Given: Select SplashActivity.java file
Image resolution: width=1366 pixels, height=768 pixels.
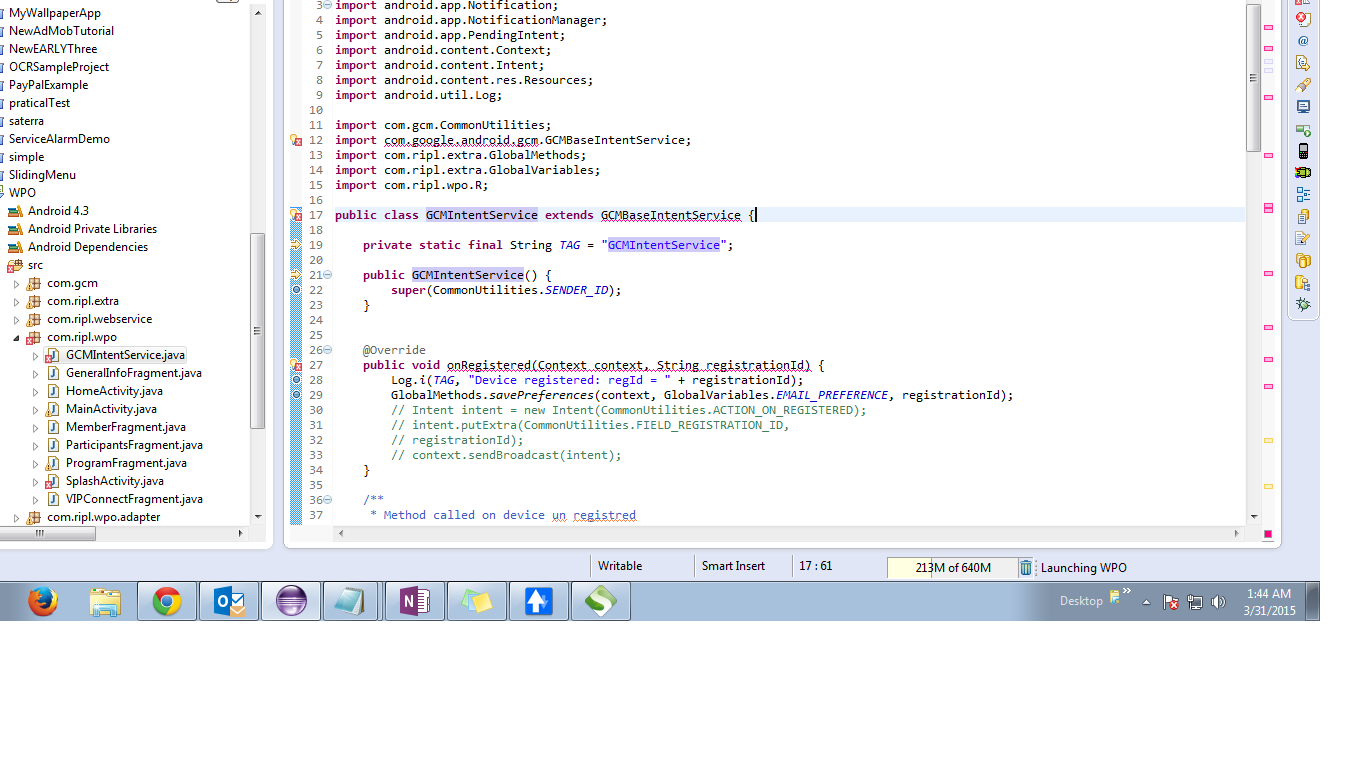Looking at the screenshot, I should pyautogui.click(x=115, y=481).
